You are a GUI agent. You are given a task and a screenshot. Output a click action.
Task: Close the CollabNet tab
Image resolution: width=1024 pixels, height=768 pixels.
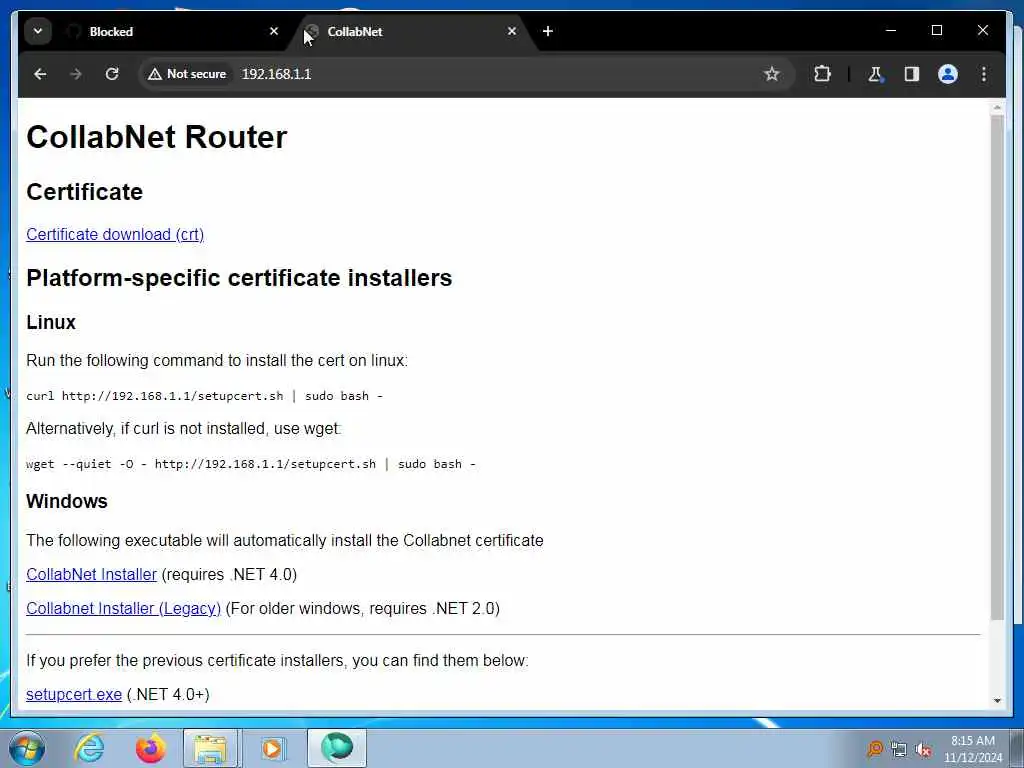tap(512, 31)
